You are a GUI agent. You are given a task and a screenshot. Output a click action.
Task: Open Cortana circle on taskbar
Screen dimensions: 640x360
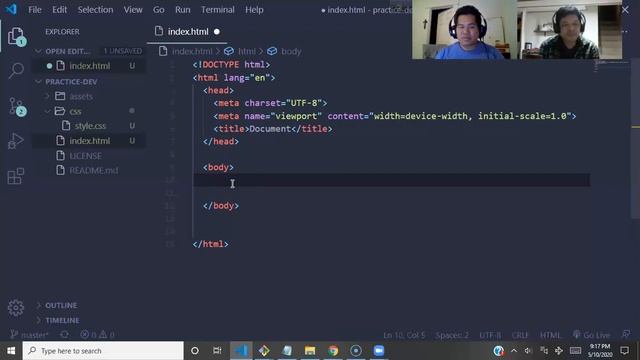click(x=195, y=351)
